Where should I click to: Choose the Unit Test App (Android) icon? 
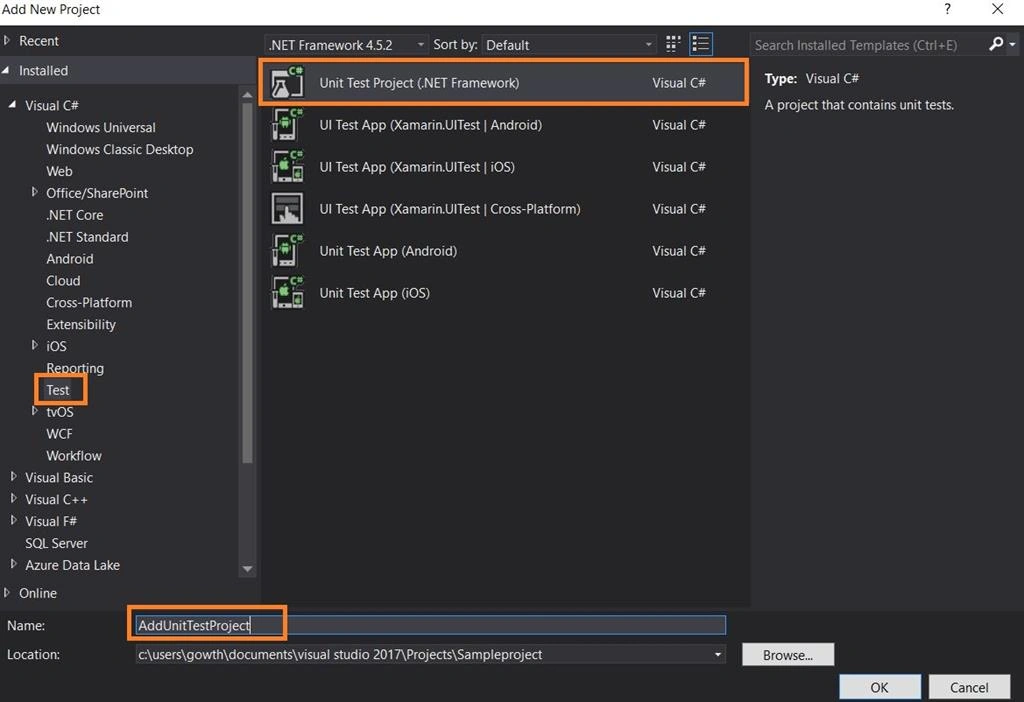click(287, 251)
